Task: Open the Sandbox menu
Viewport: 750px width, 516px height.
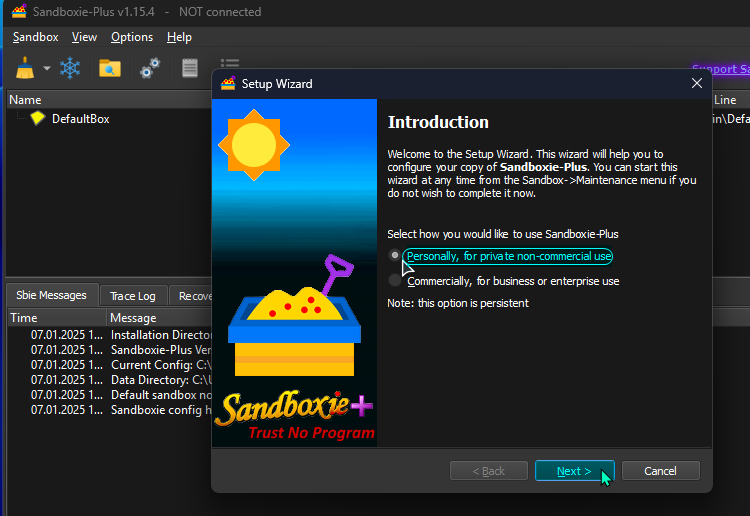Action: point(35,37)
